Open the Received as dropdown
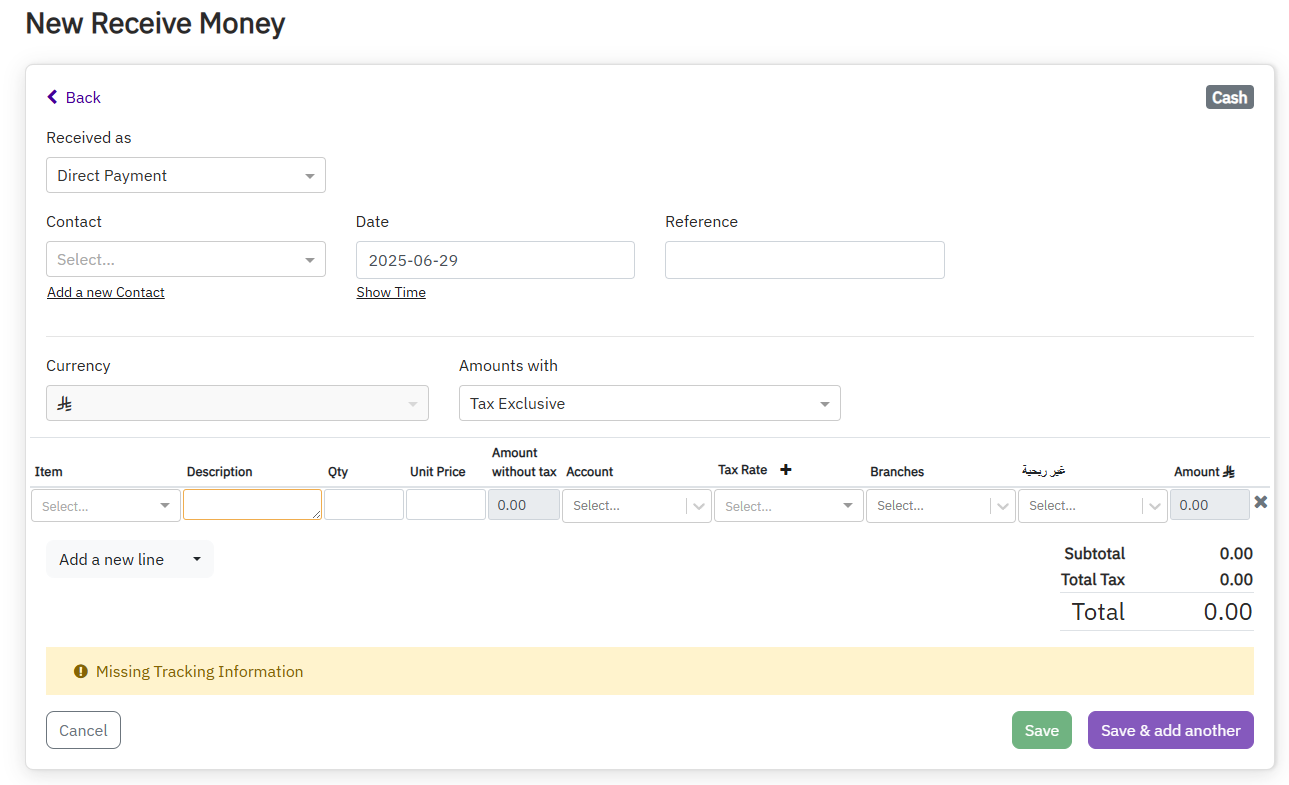This screenshot has height=785, width=1289. coord(186,175)
